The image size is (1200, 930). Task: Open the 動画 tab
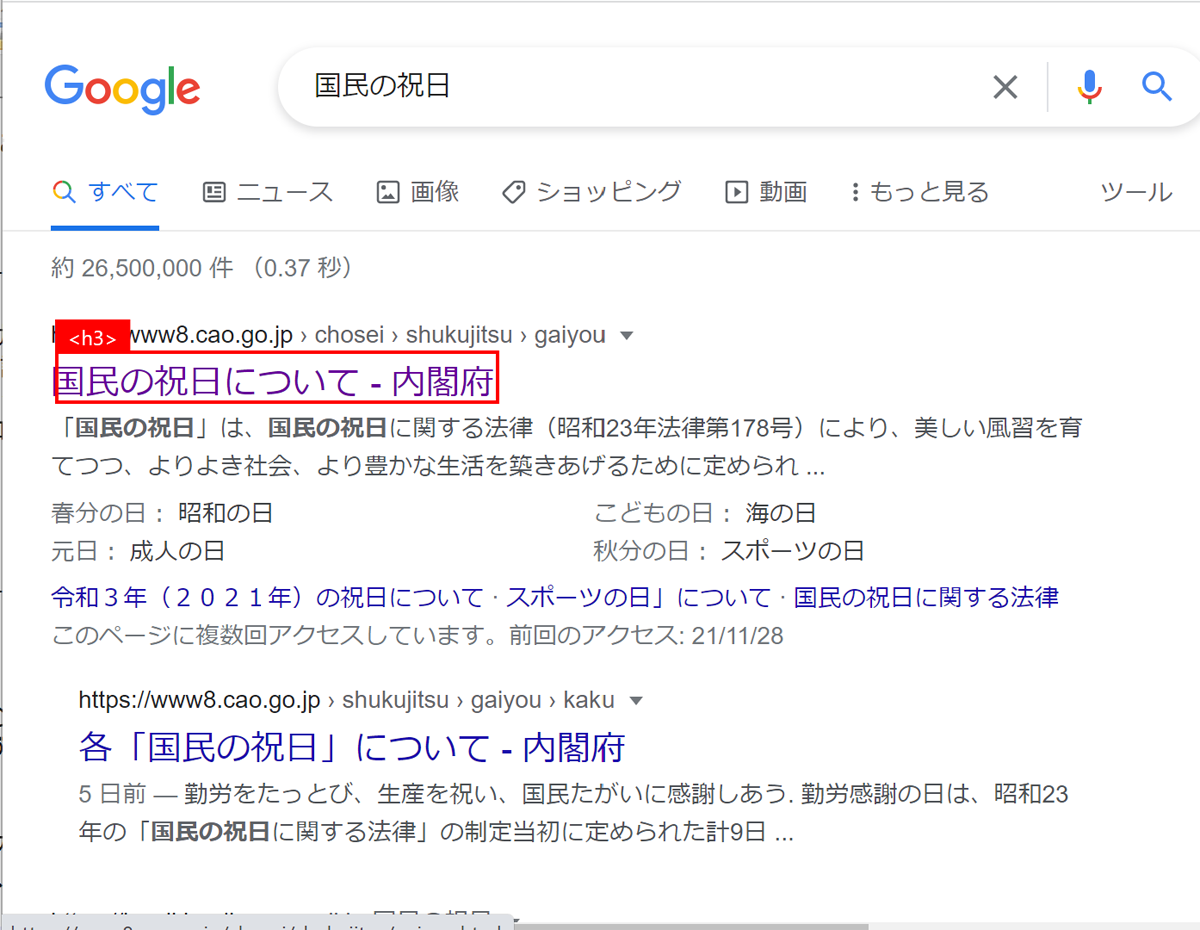pos(766,192)
